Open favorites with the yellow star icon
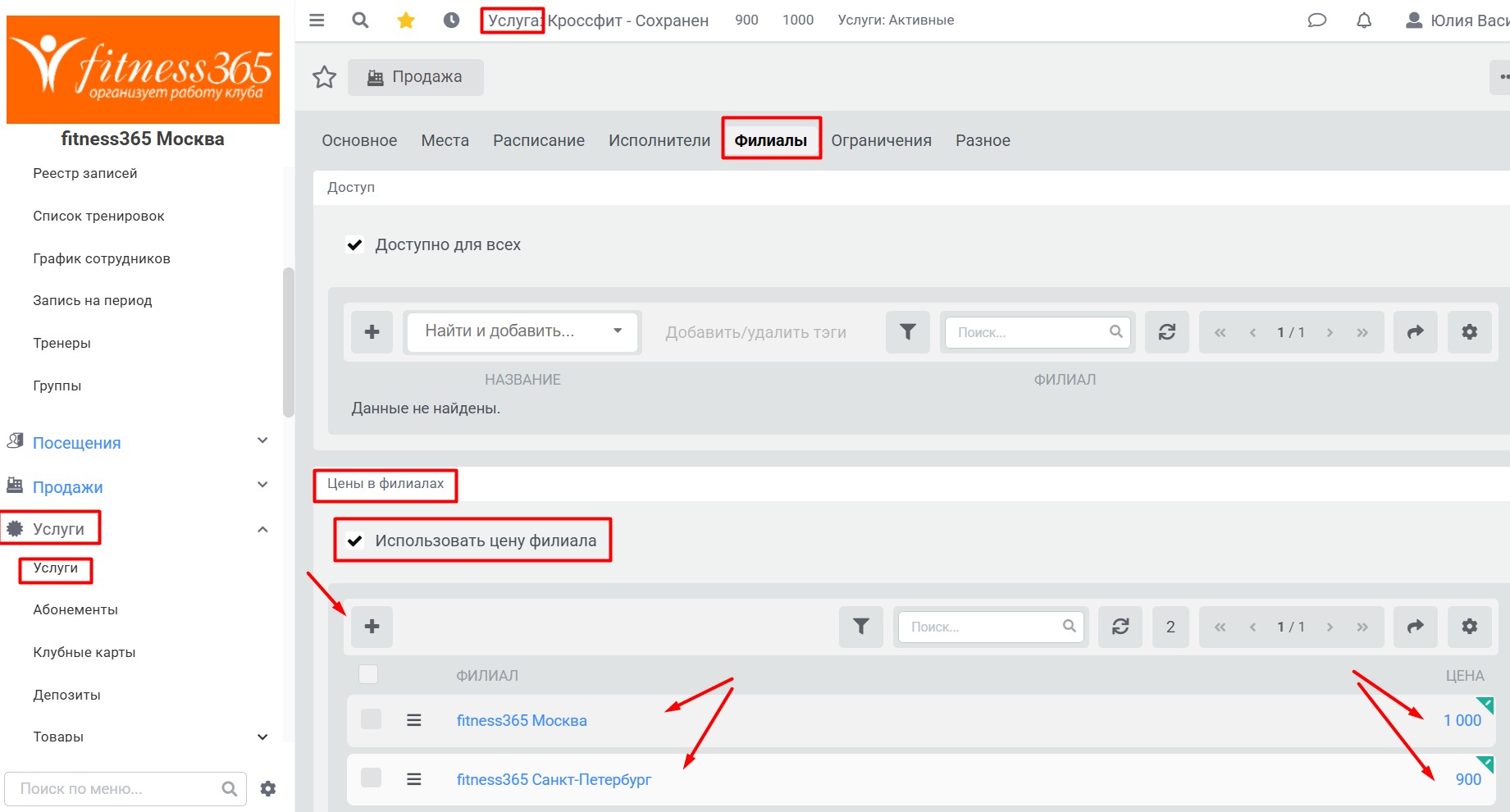Image resolution: width=1510 pixels, height=812 pixels. [x=406, y=21]
